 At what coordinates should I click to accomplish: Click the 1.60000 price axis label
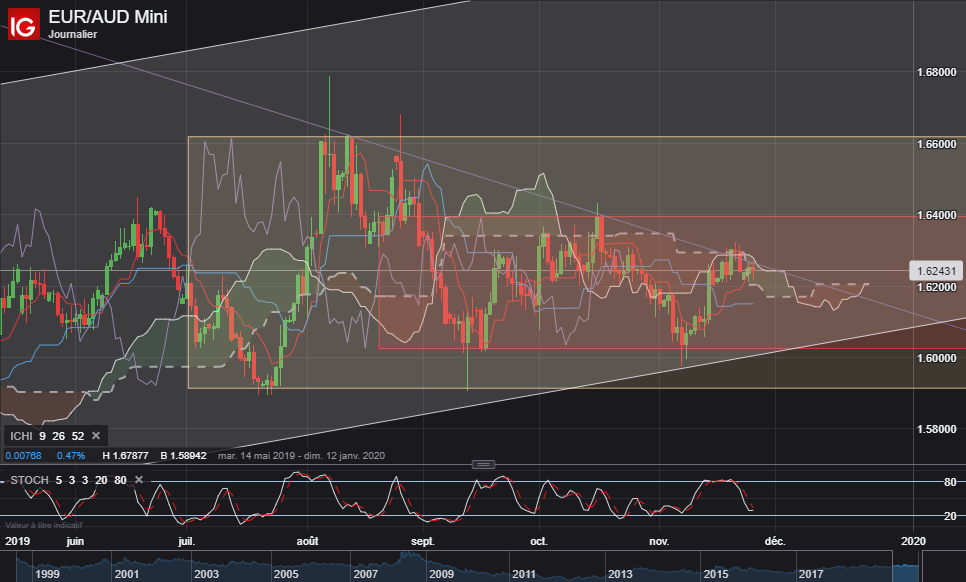pyautogui.click(x=936, y=358)
